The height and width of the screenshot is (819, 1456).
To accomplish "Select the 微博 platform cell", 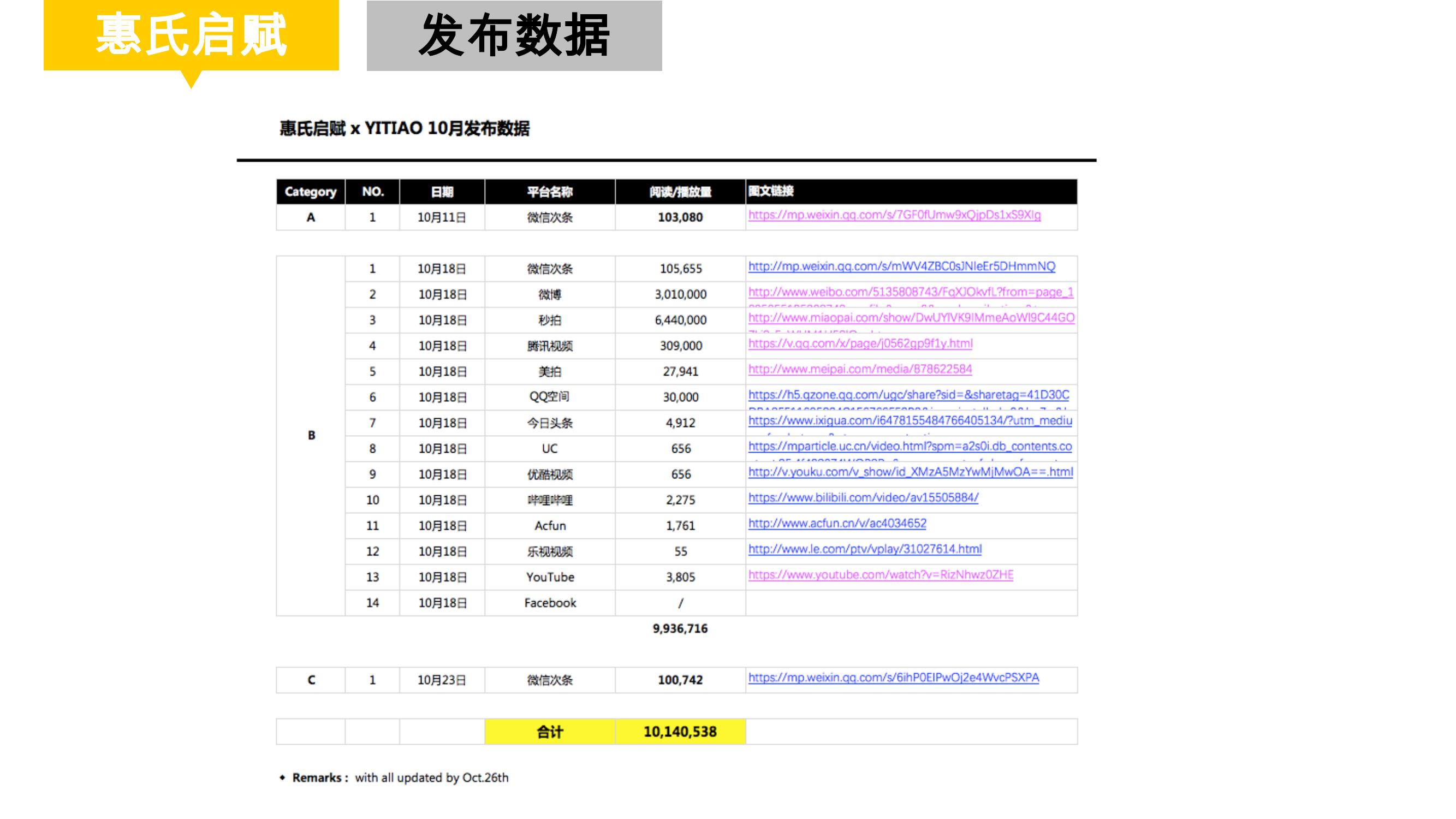I will pyautogui.click(x=550, y=294).
